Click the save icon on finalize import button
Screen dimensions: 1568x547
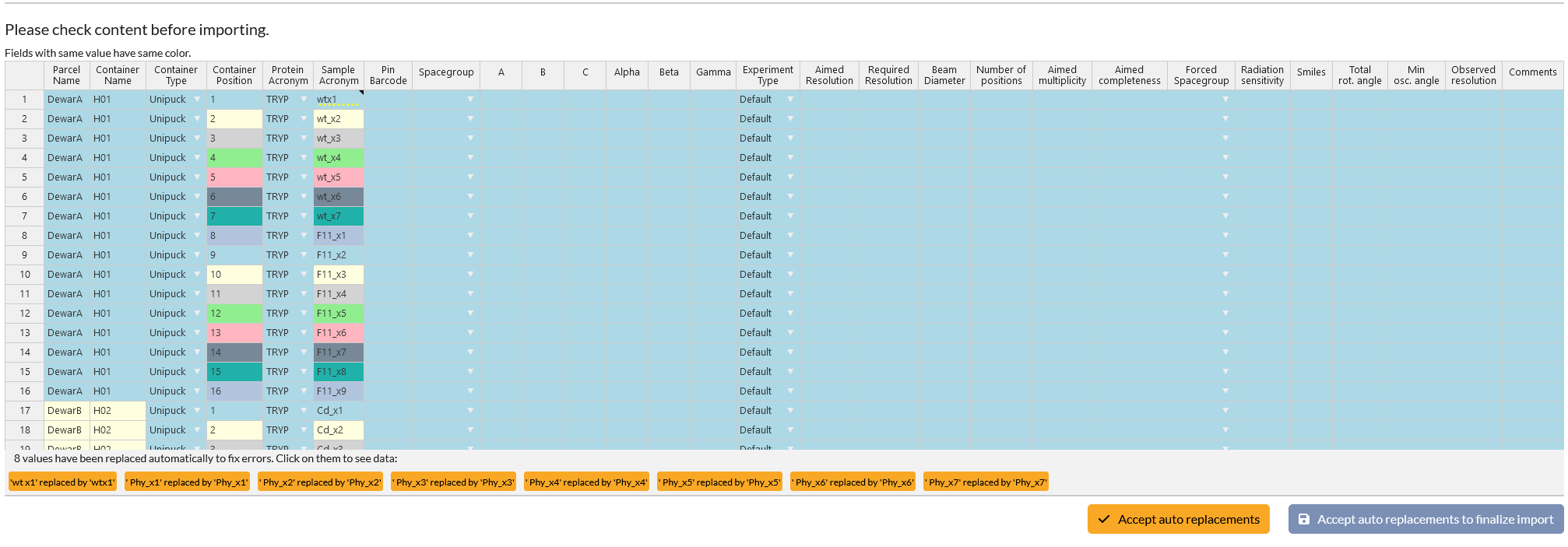pyautogui.click(x=1303, y=520)
